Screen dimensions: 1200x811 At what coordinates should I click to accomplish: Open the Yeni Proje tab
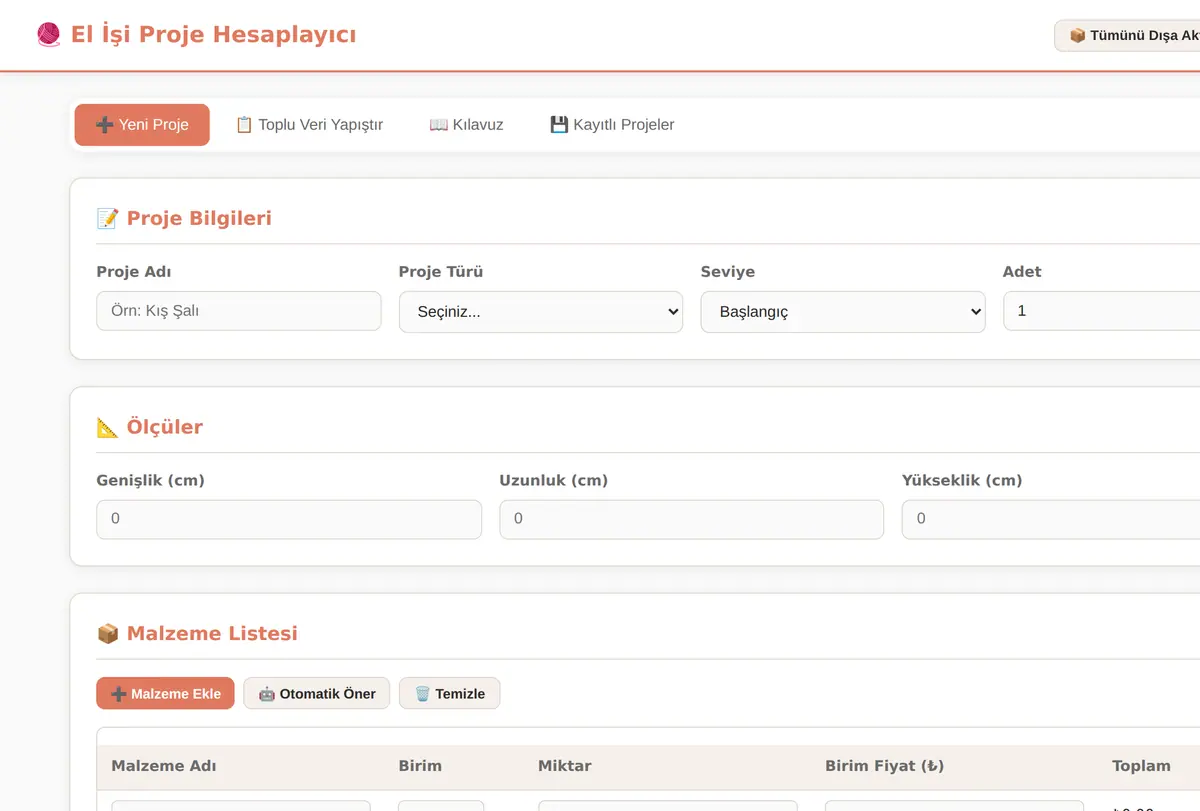142,125
